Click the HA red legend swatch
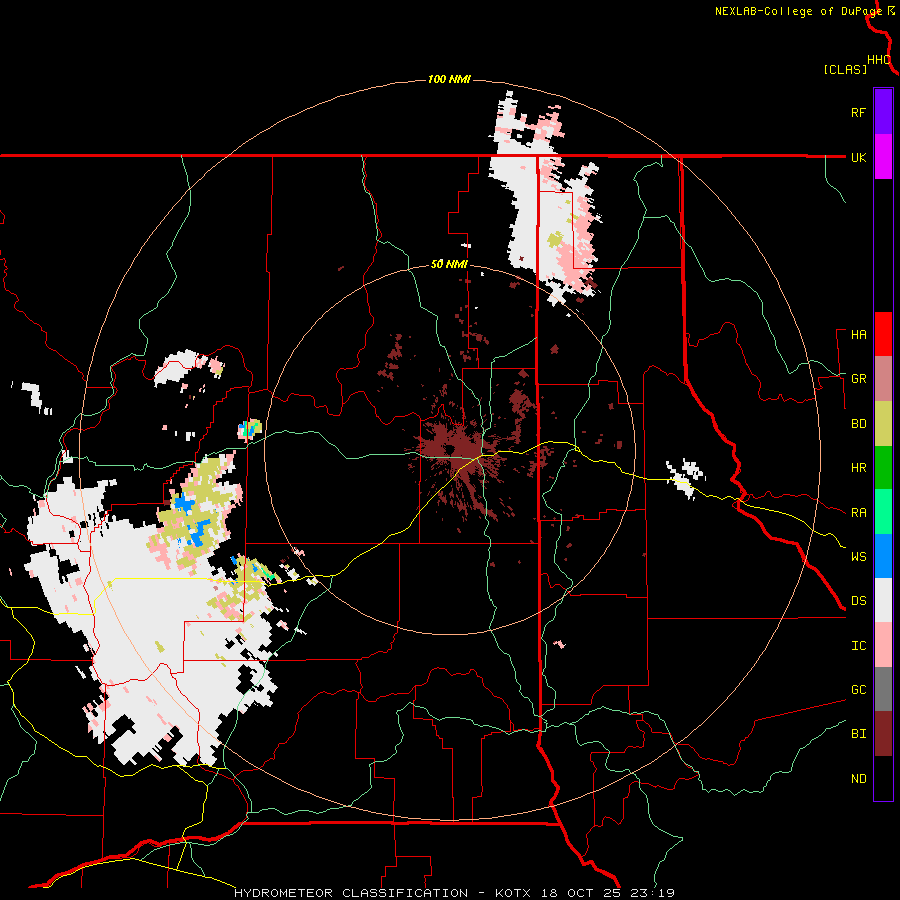 tap(883, 334)
